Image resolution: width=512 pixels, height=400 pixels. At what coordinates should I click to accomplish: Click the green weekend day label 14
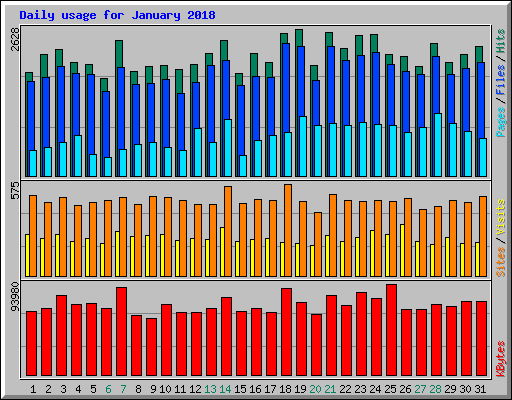click(225, 389)
